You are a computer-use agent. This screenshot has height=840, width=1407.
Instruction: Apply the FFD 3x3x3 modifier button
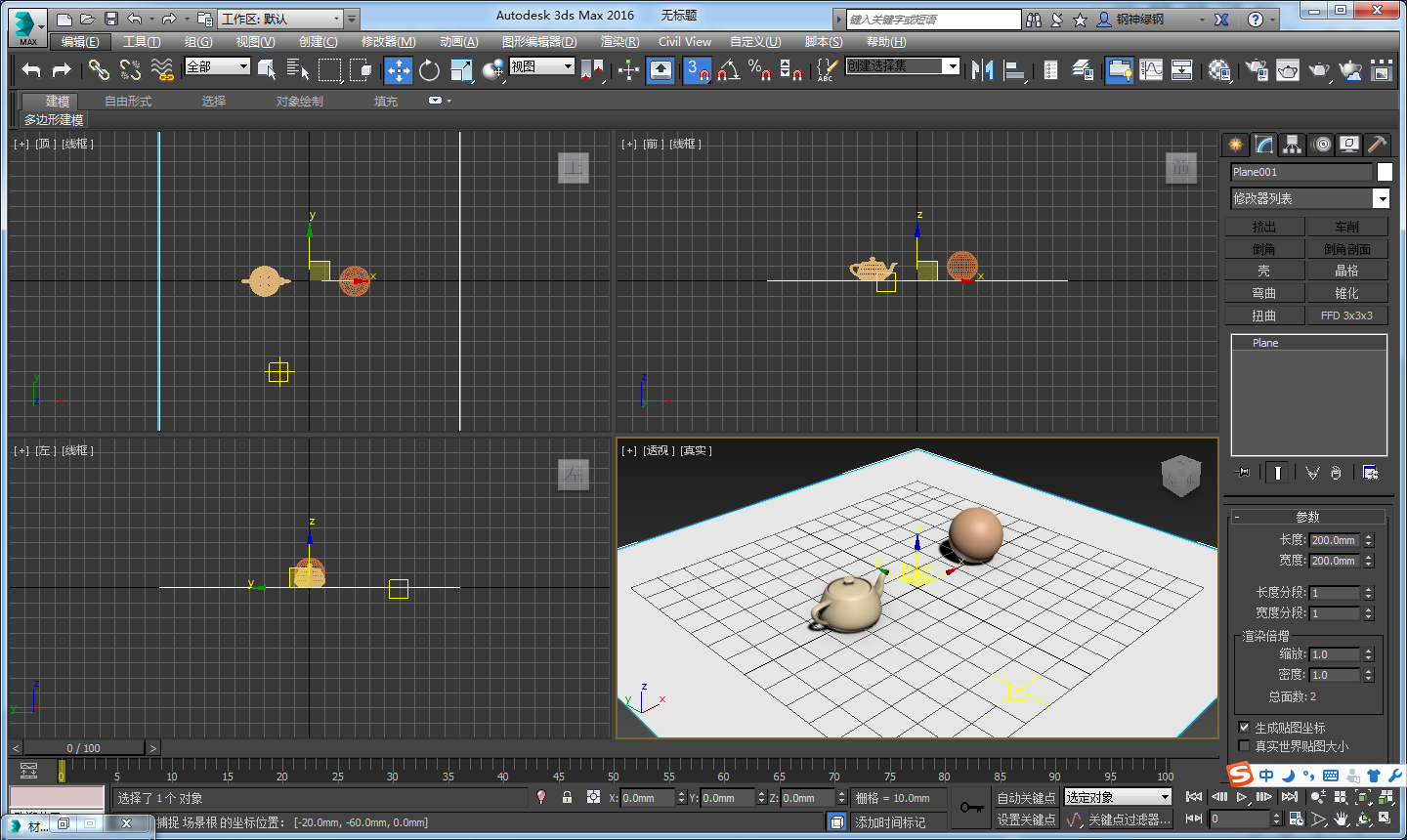click(x=1347, y=315)
